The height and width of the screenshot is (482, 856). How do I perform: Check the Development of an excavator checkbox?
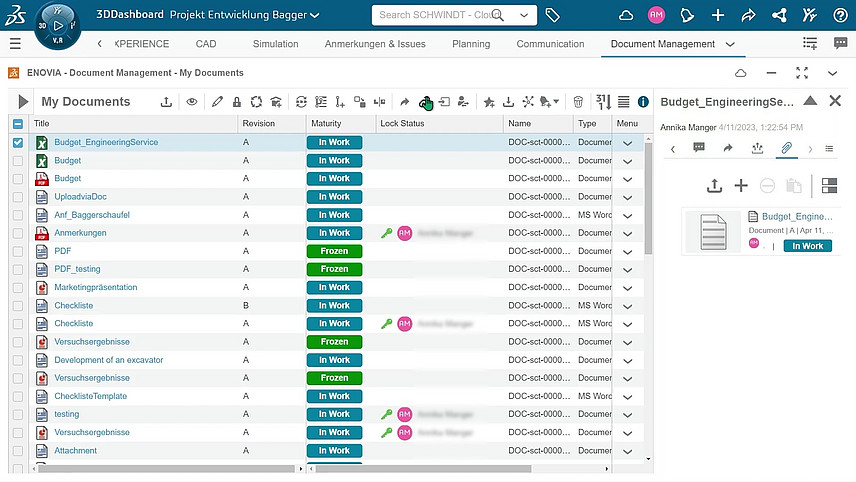(x=18, y=360)
